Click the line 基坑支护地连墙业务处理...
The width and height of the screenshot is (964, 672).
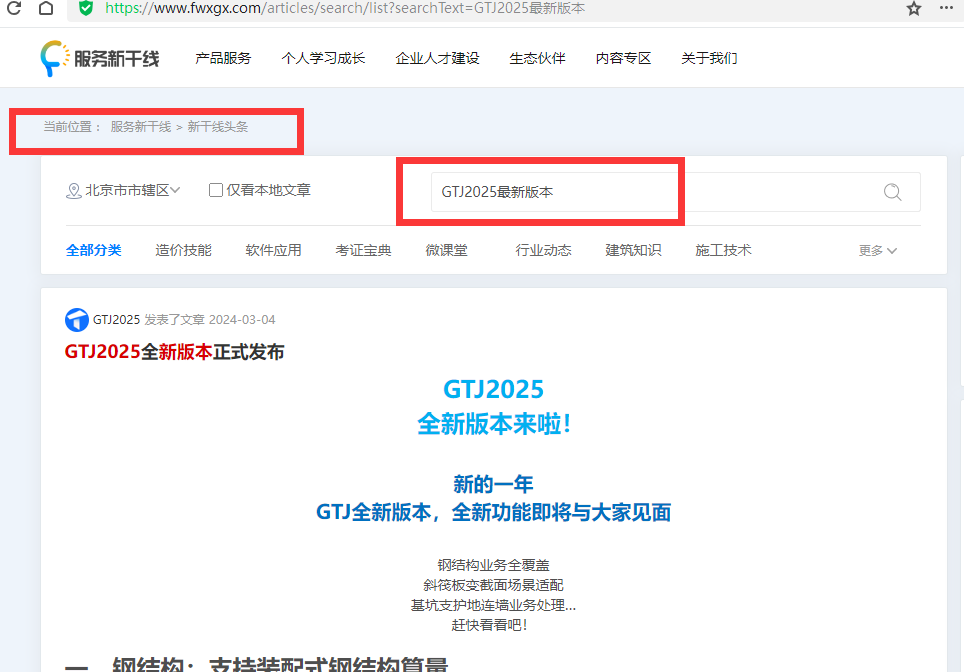(493, 606)
